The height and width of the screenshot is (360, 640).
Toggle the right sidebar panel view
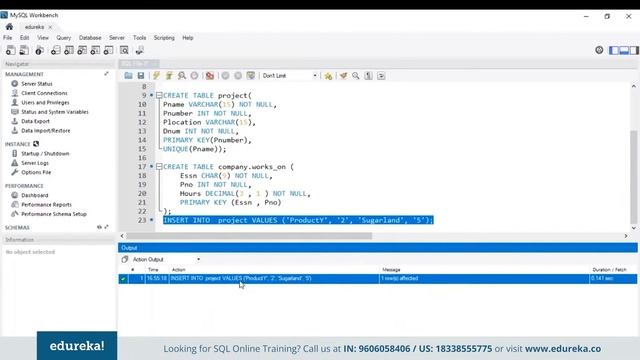(634, 50)
